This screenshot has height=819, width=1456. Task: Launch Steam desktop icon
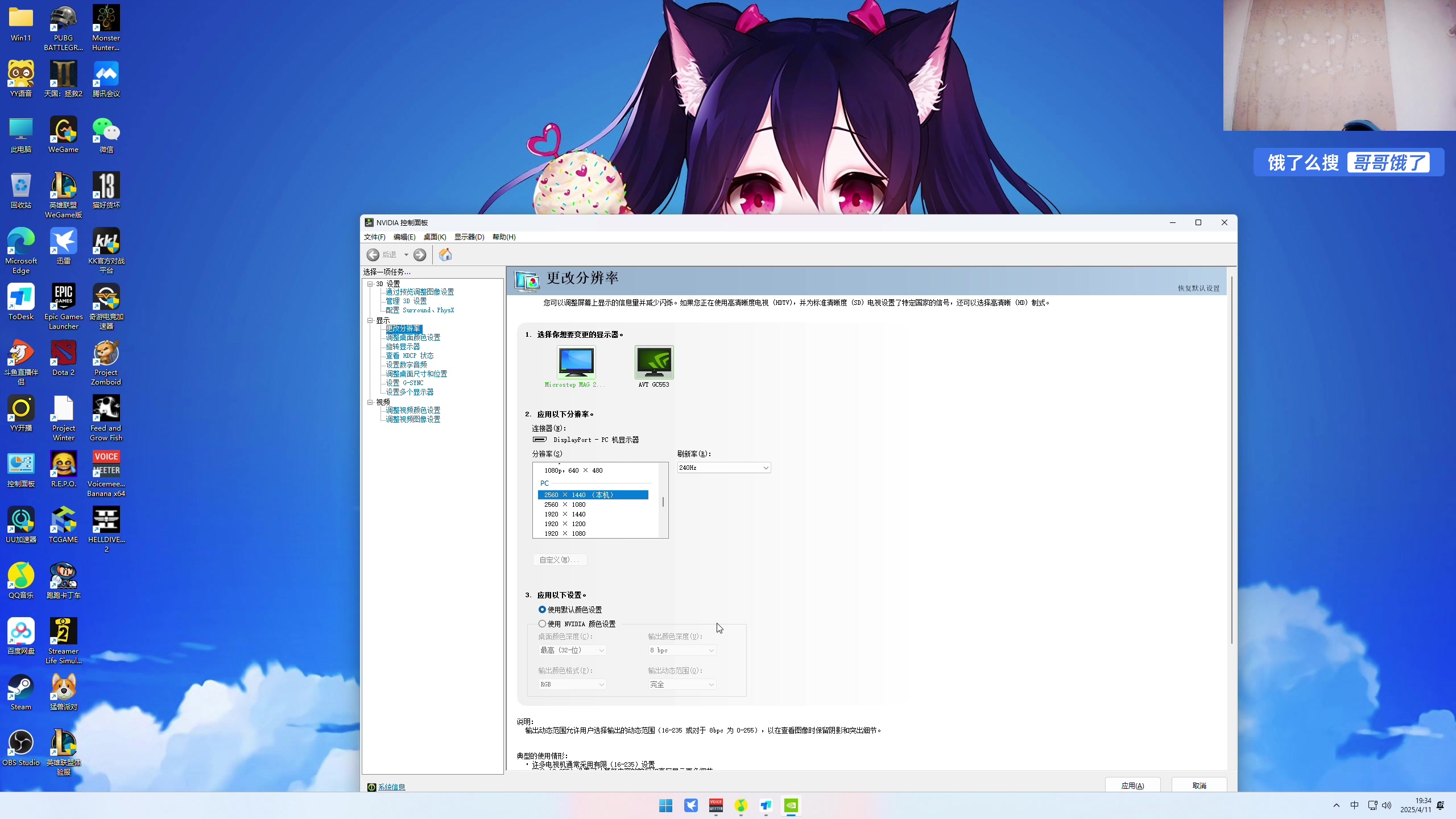coord(21,693)
